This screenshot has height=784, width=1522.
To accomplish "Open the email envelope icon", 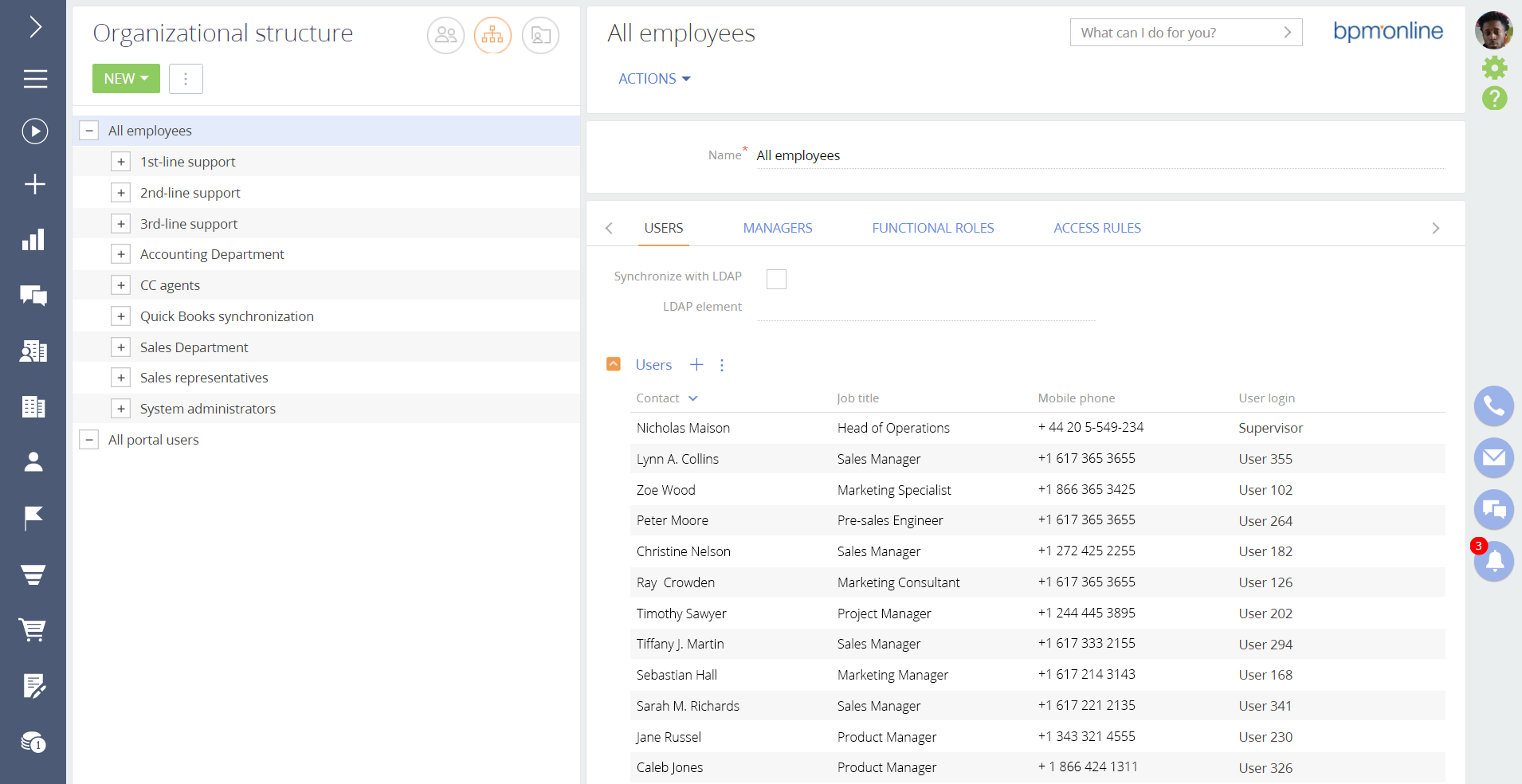I will tap(1493, 458).
